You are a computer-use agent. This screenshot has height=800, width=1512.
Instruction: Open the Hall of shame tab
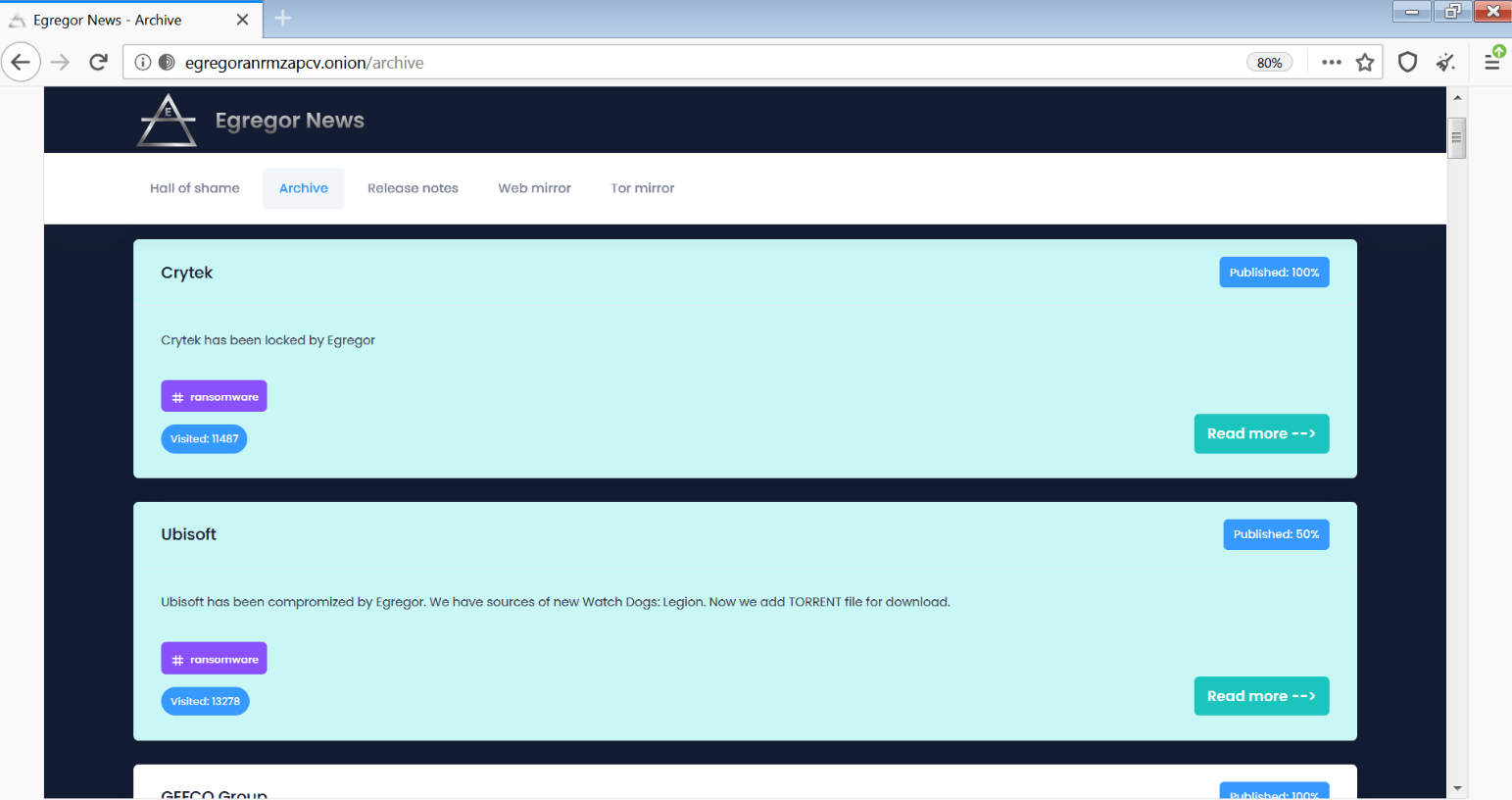194,188
